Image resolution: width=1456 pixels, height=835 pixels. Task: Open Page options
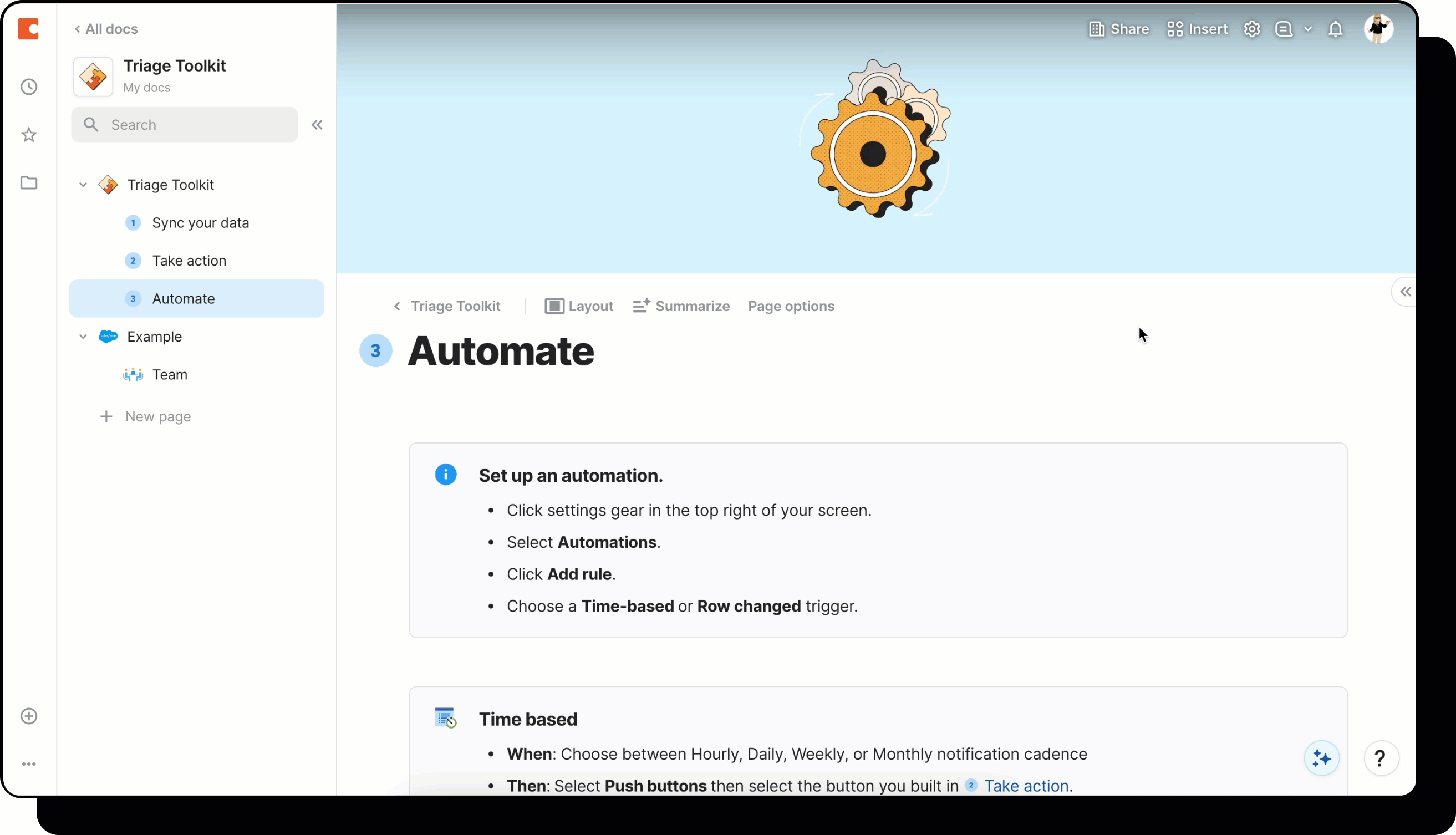point(791,306)
